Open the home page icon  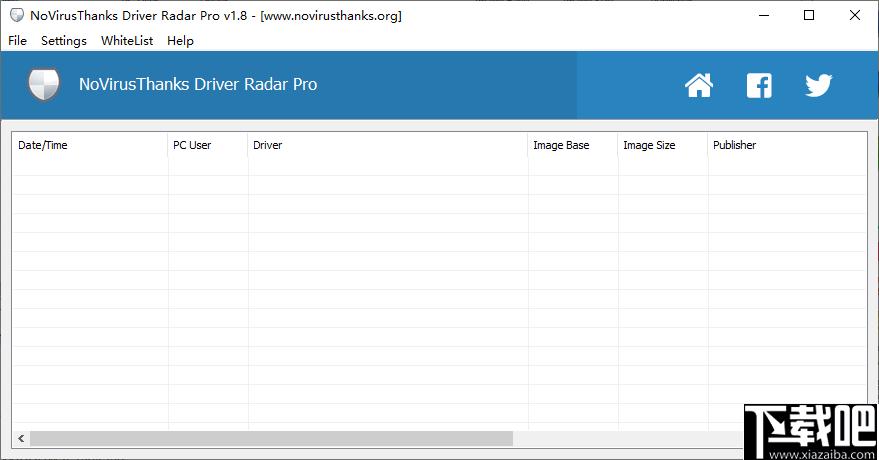coord(699,85)
